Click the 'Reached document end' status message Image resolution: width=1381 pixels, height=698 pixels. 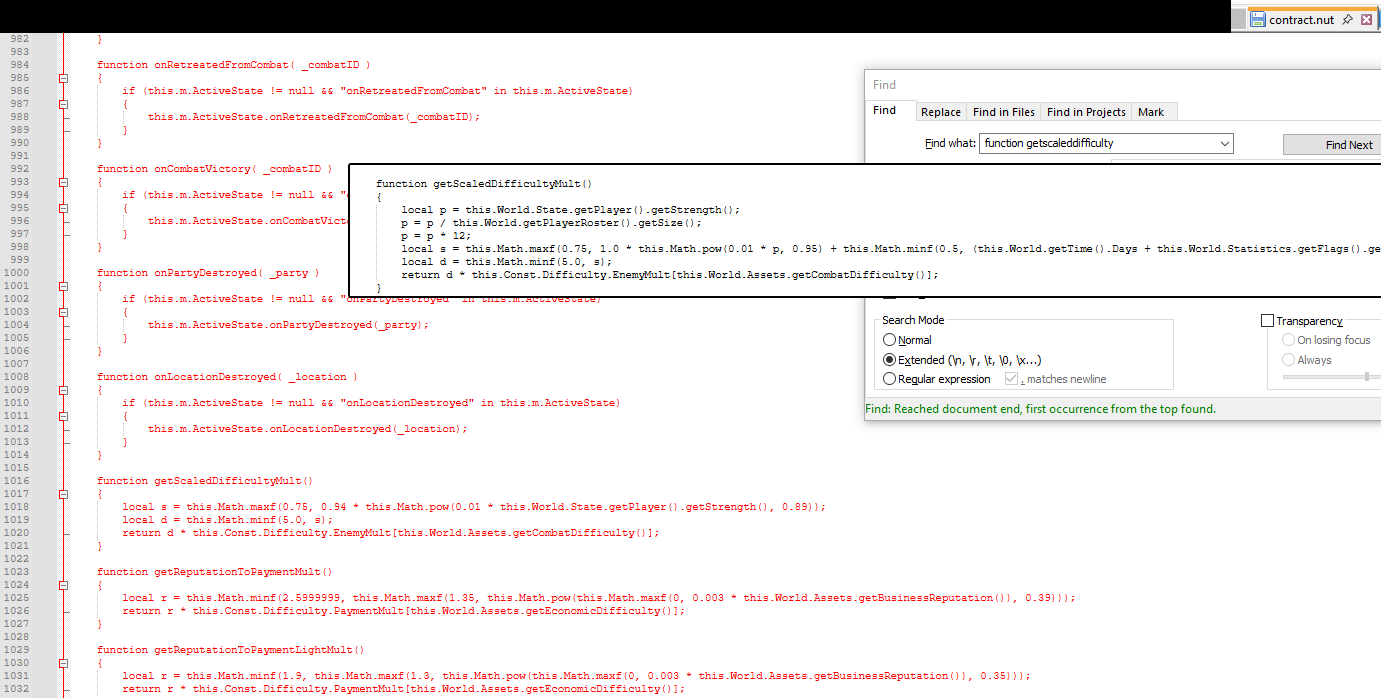[x=1041, y=409]
